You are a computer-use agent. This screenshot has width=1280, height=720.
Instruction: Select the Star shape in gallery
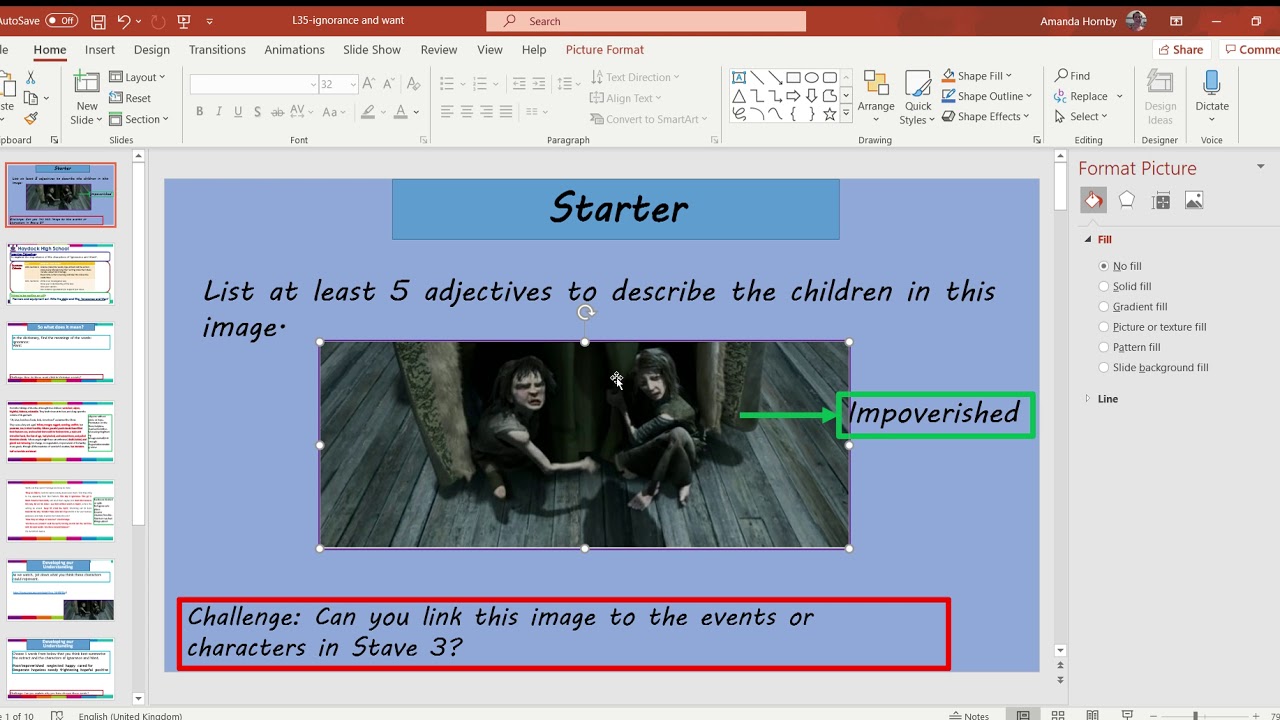point(829,114)
